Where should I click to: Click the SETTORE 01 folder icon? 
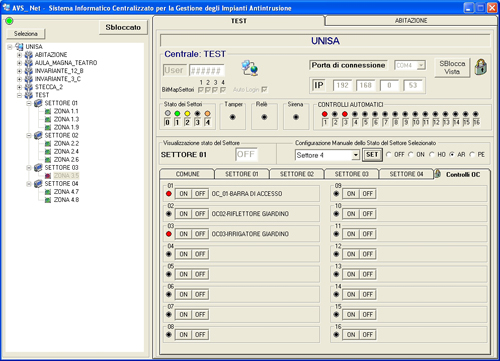[38, 103]
